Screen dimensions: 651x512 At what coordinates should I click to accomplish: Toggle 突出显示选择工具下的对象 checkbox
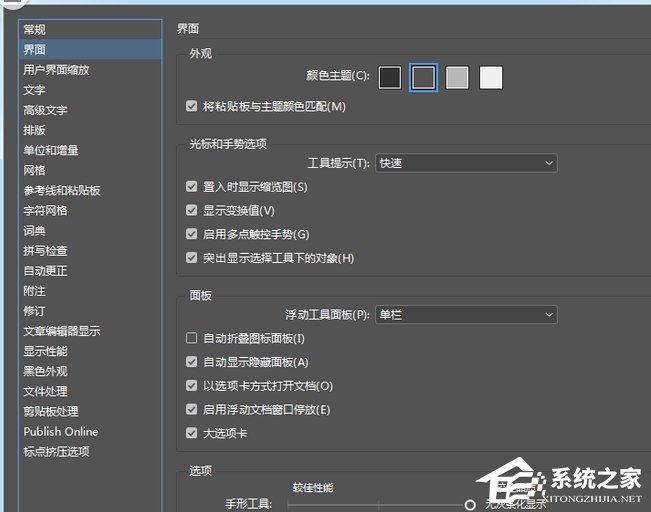tap(191, 258)
